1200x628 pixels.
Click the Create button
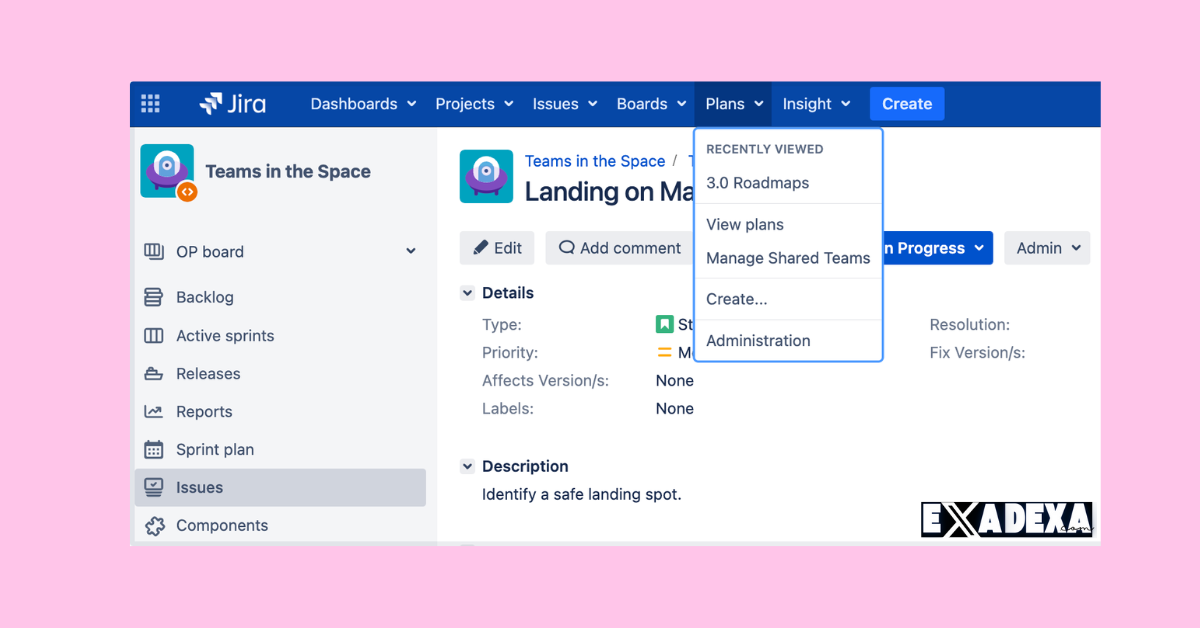click(906, 103)
